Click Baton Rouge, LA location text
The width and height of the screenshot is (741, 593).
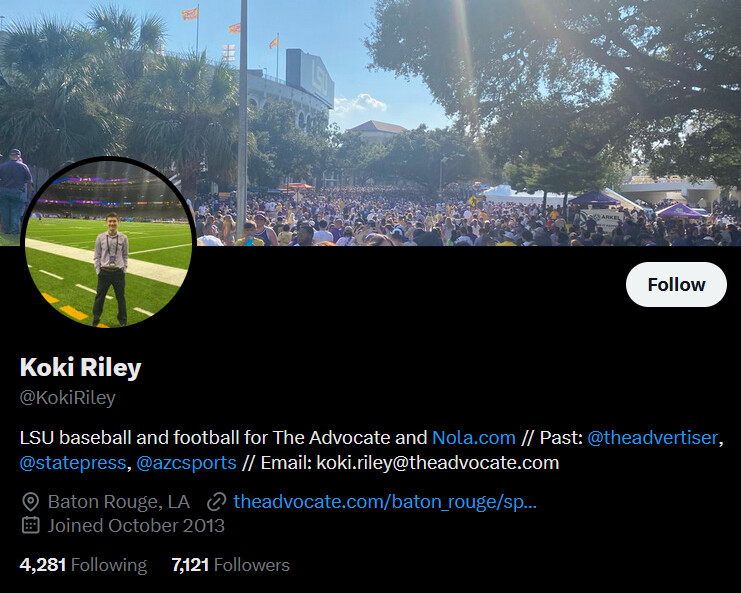119,502
